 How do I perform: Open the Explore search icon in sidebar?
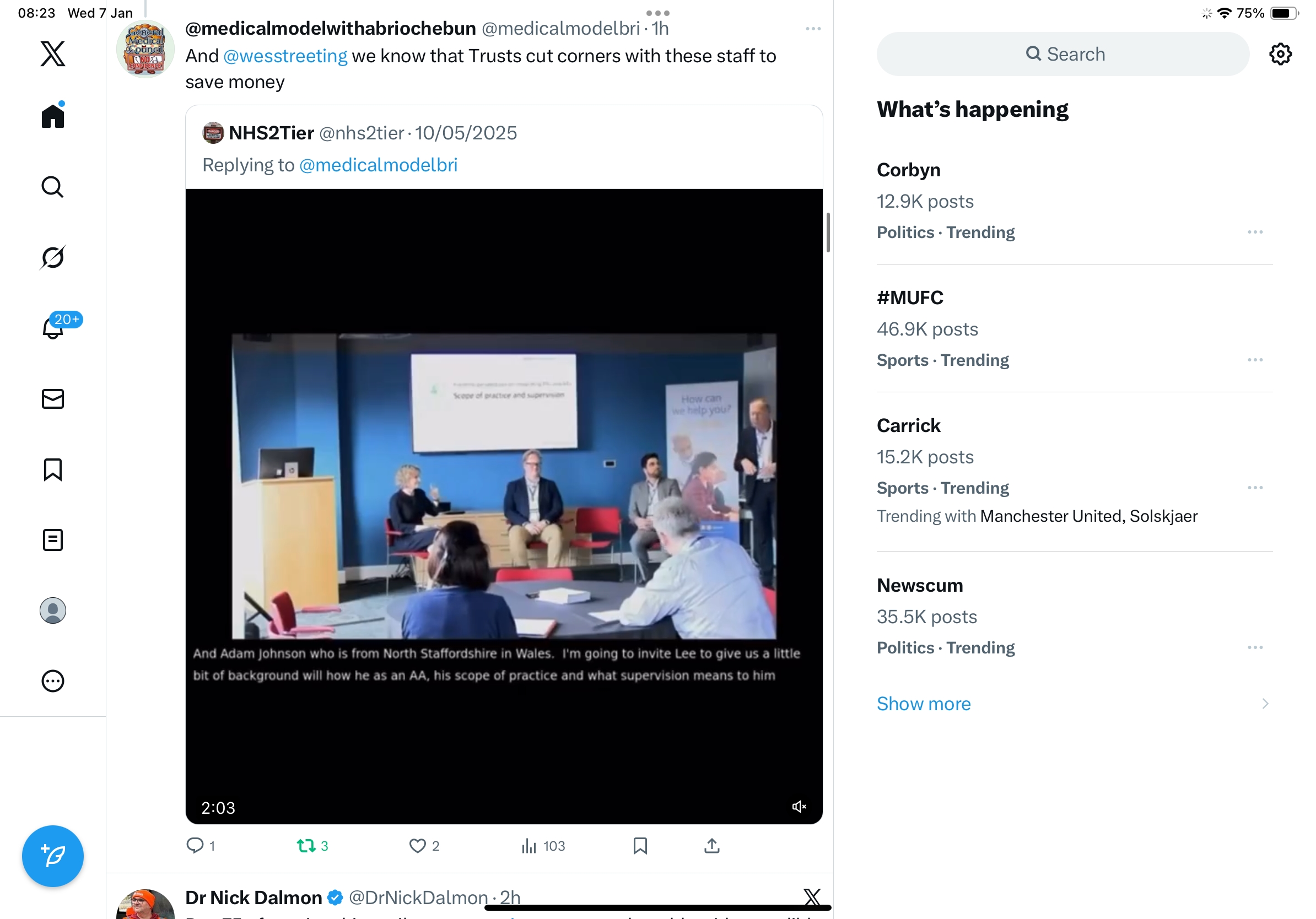(53, 187)
